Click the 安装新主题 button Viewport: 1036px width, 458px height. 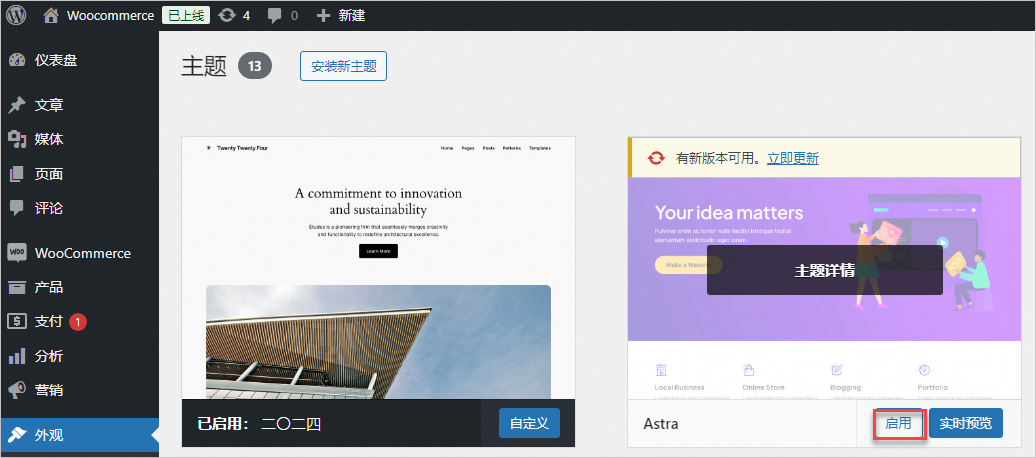343,66
